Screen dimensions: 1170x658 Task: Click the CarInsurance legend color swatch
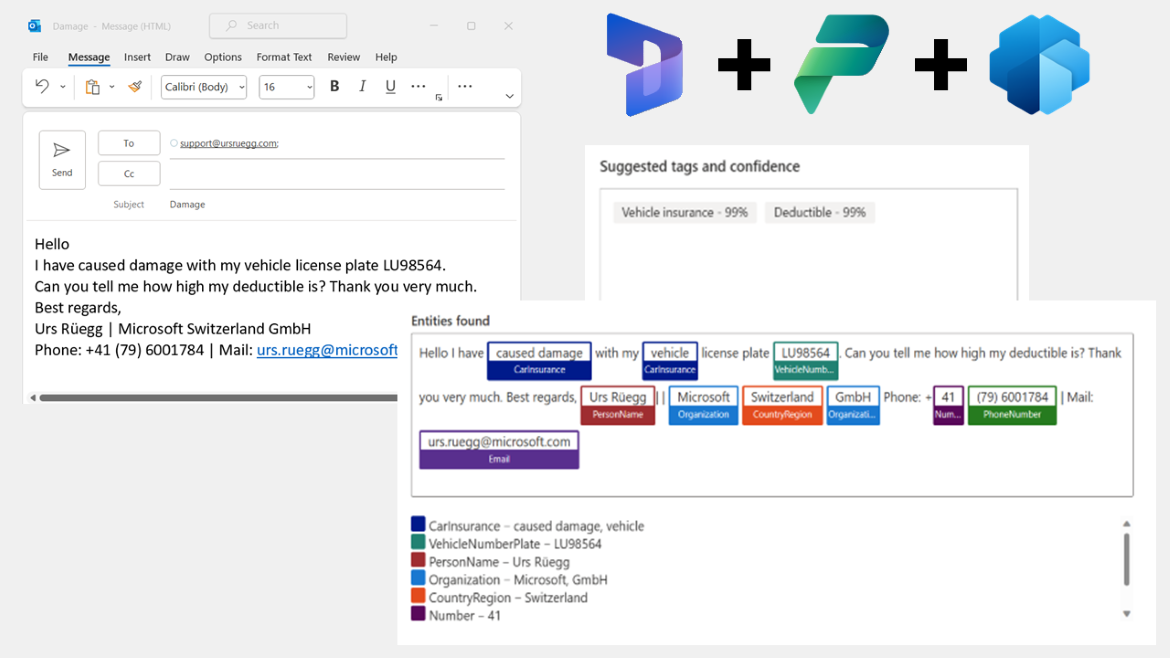point(418,525)
